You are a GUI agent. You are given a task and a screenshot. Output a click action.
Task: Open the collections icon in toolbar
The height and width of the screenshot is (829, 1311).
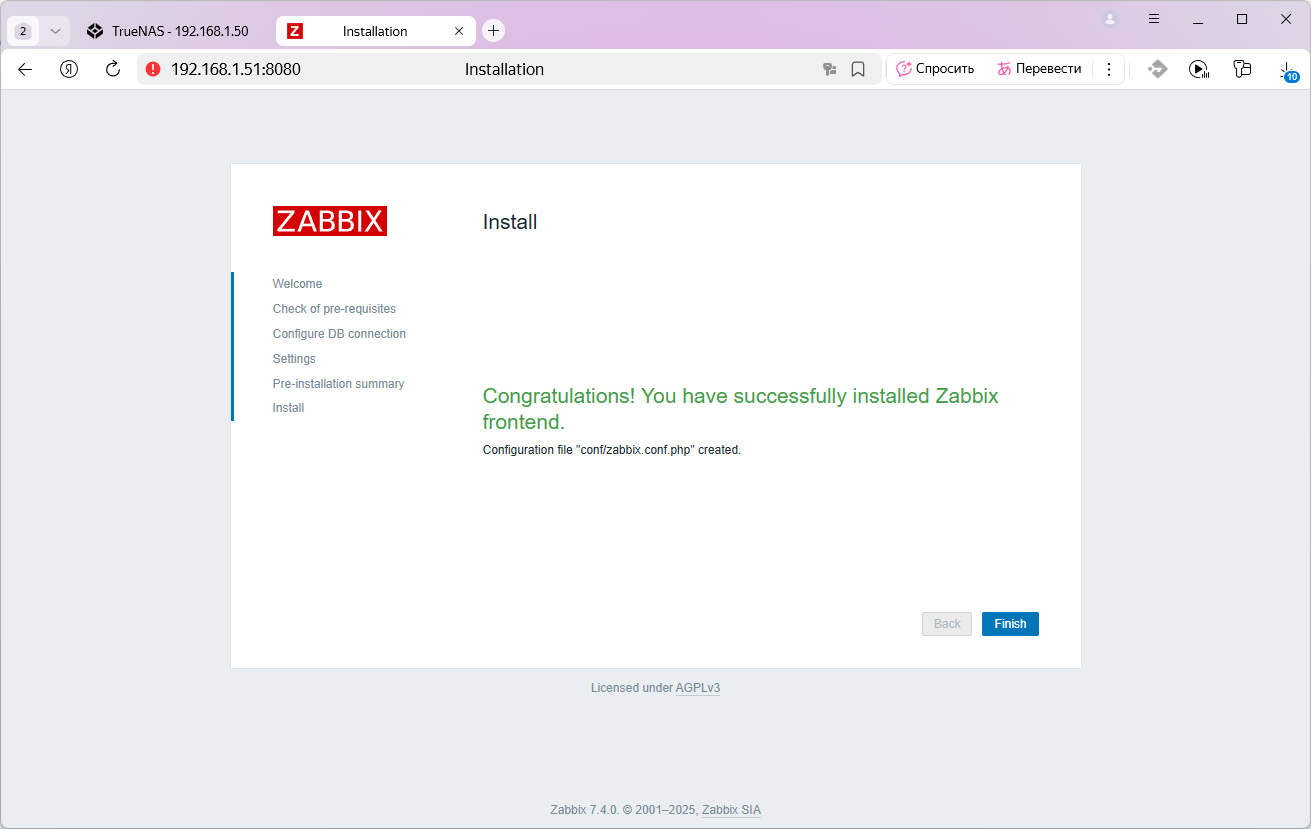(1242, 69)
